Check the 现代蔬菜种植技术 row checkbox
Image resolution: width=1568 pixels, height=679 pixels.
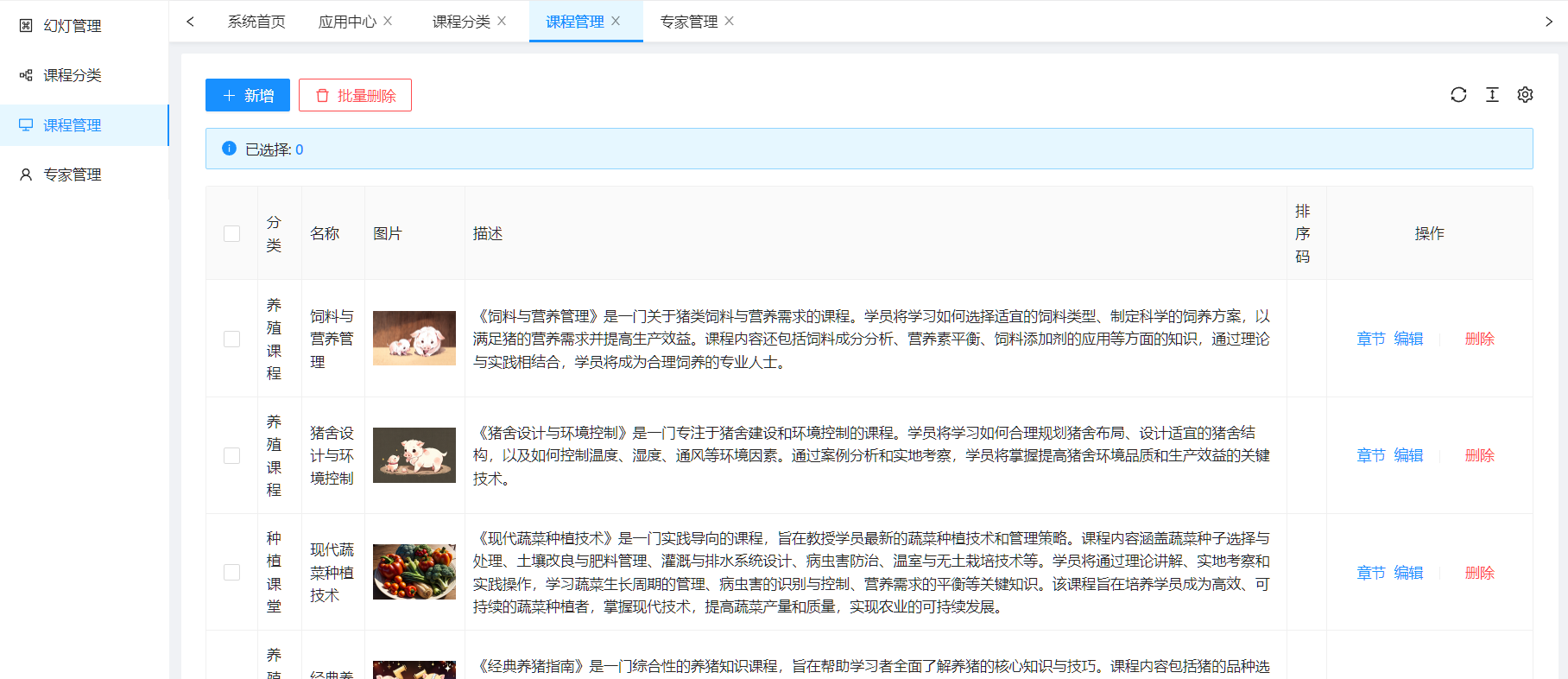[x=231, y=572]
